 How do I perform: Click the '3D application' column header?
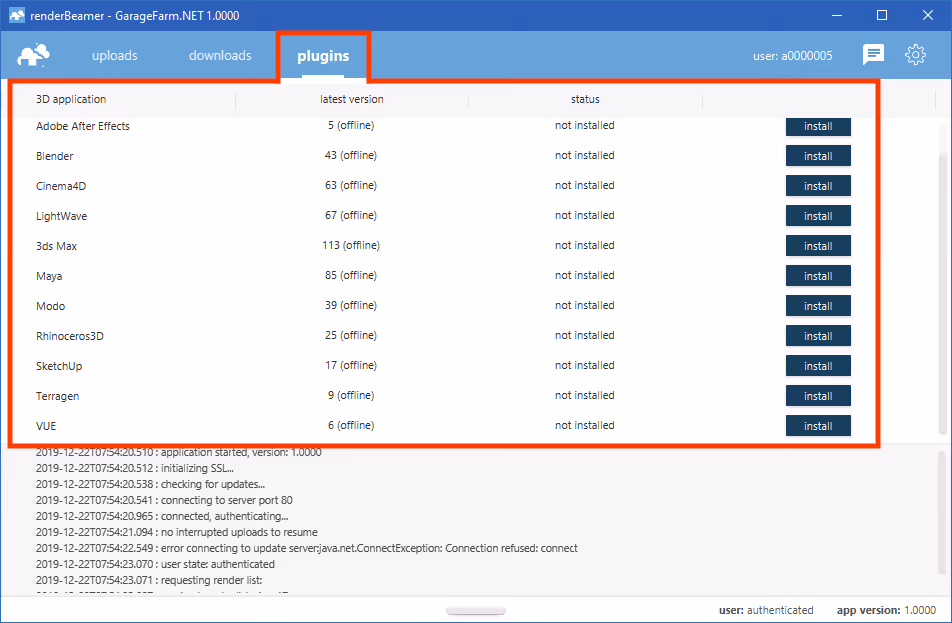click(x=71, y=99)
